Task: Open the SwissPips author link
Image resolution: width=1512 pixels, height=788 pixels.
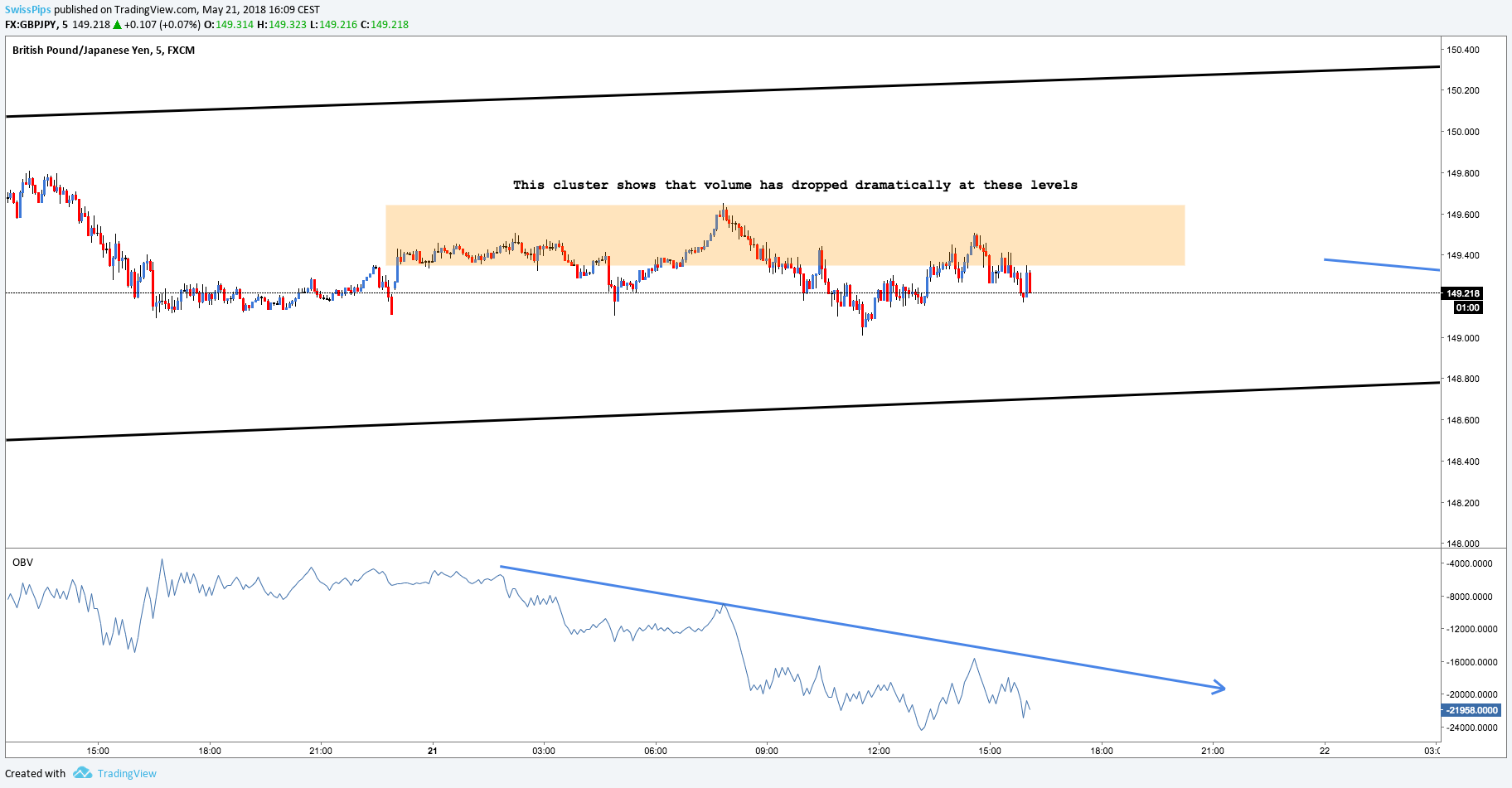Action: [28, 10]
